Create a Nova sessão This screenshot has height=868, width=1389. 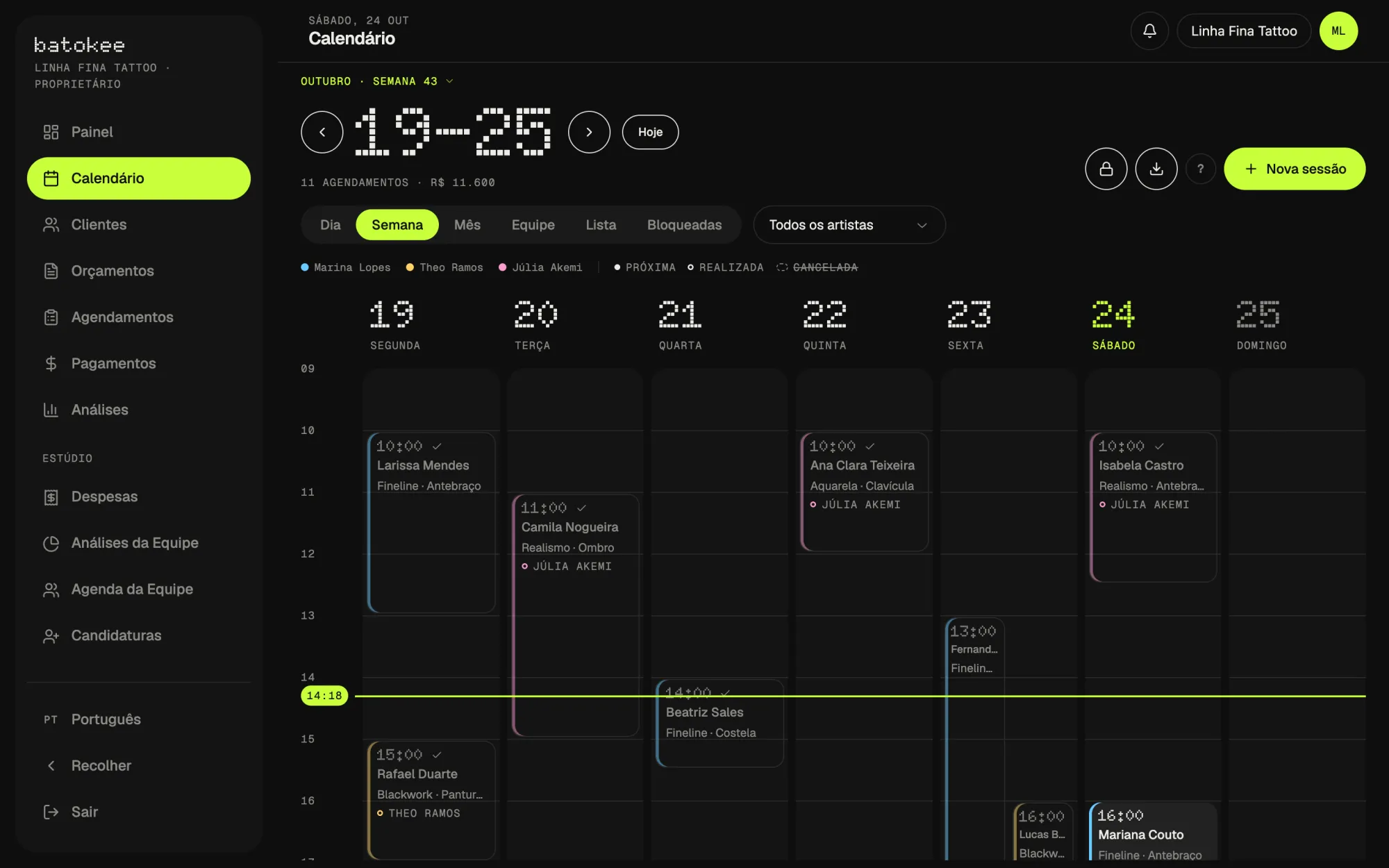(x=1295, y=169)
